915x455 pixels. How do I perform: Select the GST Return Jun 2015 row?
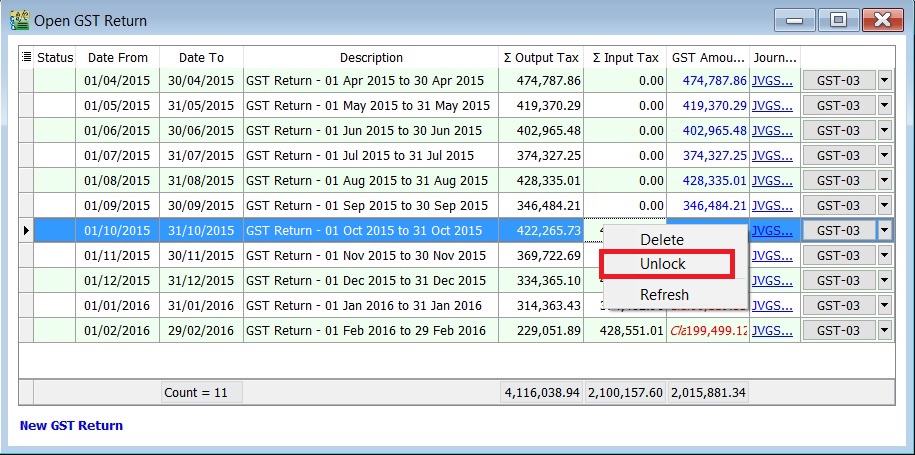(365, 131)
